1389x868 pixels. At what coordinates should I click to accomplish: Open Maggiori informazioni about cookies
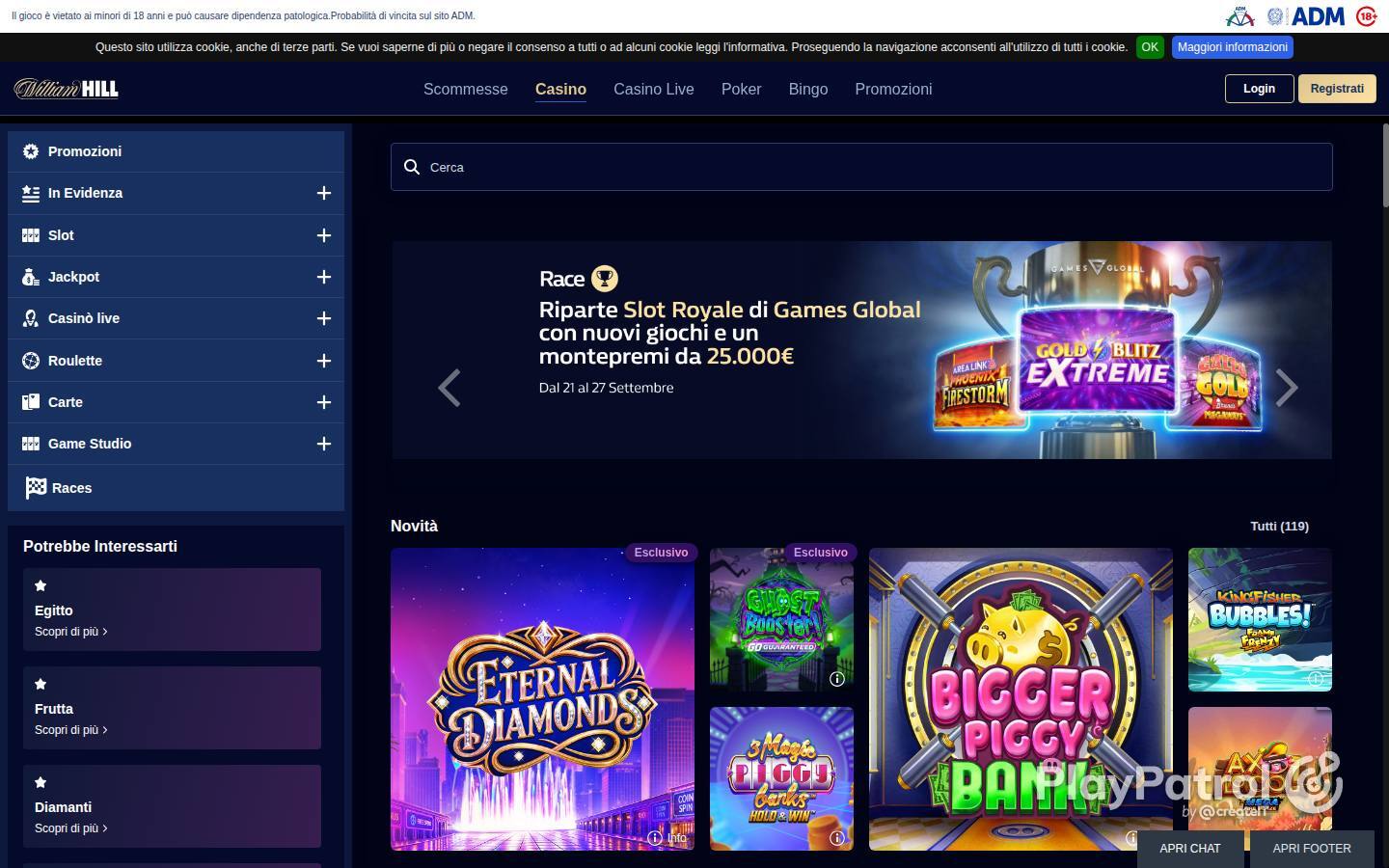1233,47
